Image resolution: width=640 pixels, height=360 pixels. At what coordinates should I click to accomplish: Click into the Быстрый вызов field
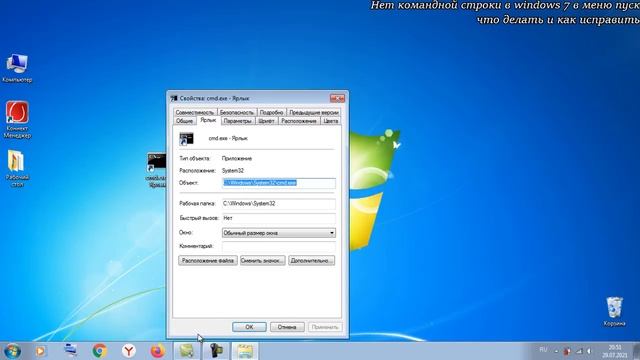279,218
